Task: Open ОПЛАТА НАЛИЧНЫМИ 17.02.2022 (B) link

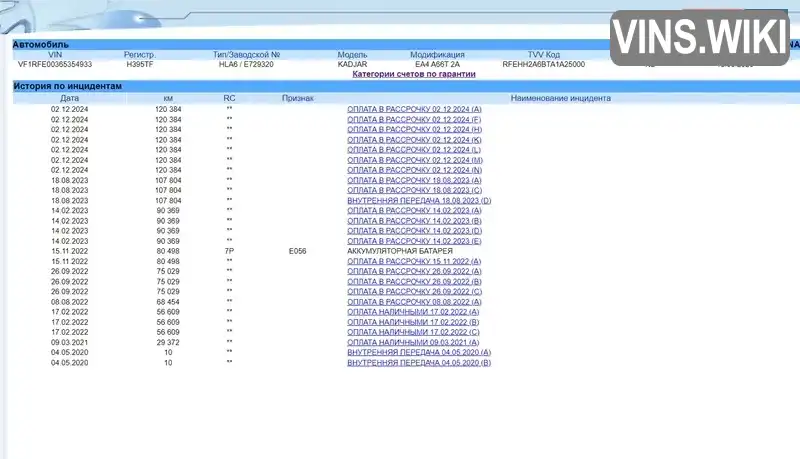Action: (413, 322)
